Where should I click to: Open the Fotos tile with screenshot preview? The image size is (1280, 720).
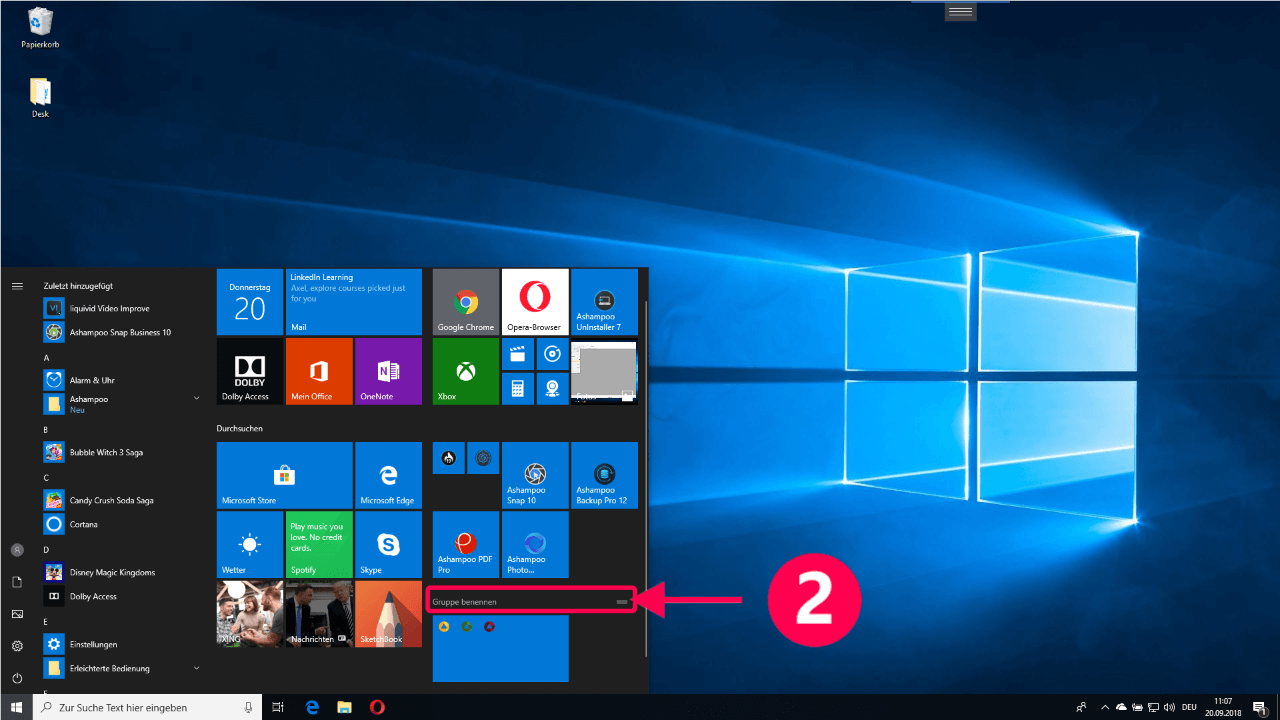pyautogui.click(x=604, y=370)
